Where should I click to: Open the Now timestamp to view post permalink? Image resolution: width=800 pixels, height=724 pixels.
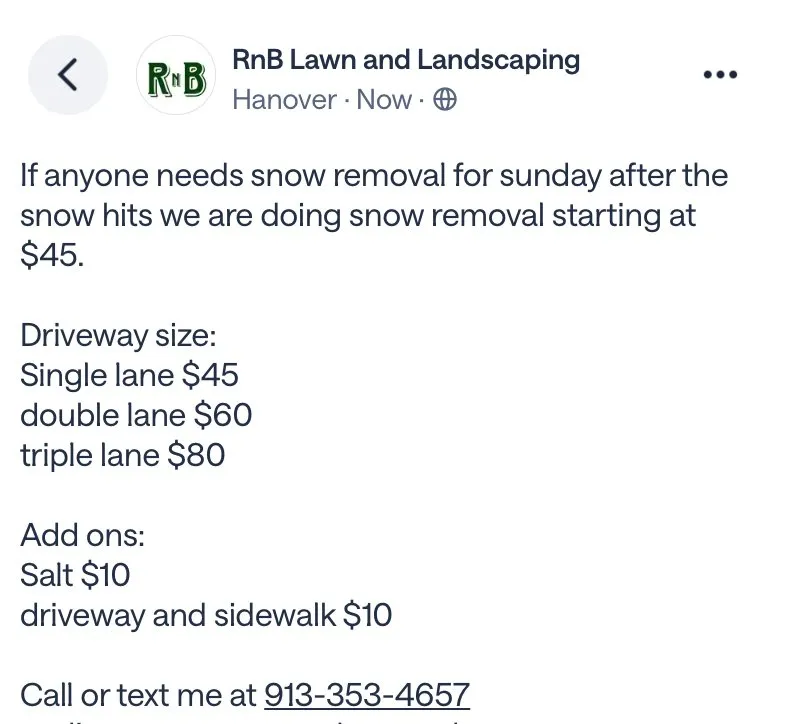click(x=385, y=100)
